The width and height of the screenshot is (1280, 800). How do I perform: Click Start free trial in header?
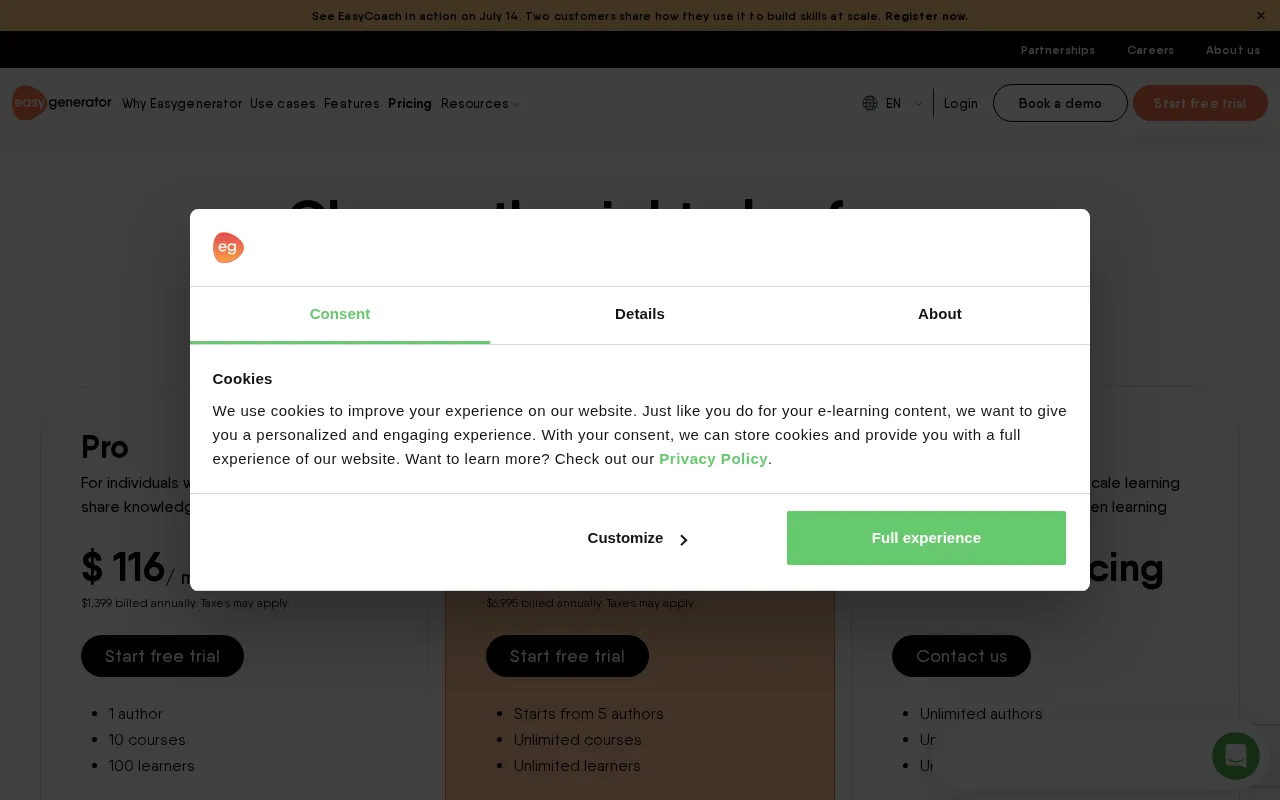pos(1200,103)
